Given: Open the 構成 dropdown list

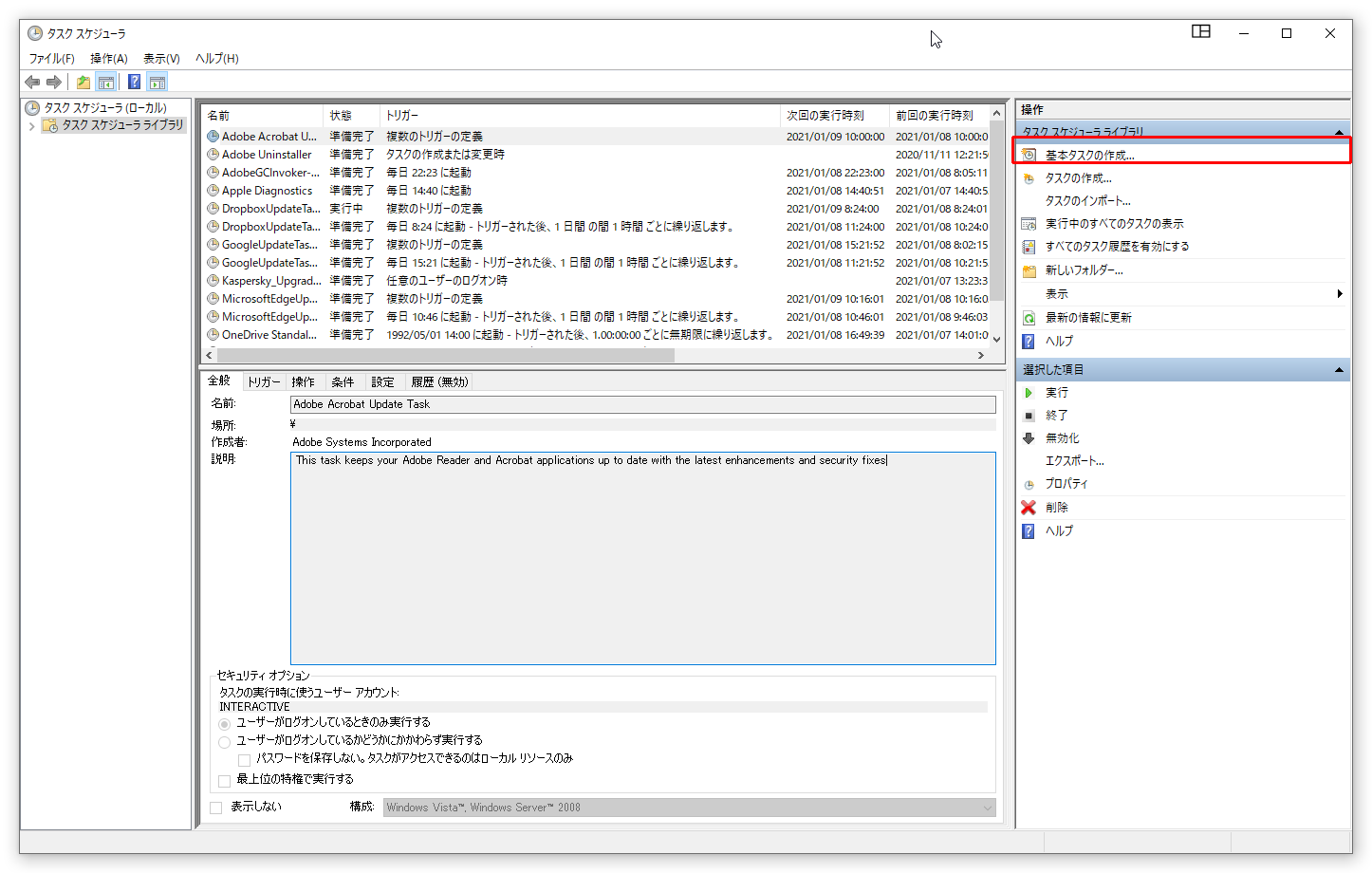Looking at the screenshot, I should pos(987,808).
